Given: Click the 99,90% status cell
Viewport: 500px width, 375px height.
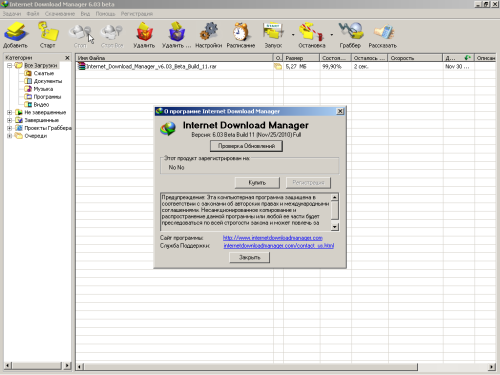Looking at the screenshot, I should pyautogui.click(x=336, y=66).
